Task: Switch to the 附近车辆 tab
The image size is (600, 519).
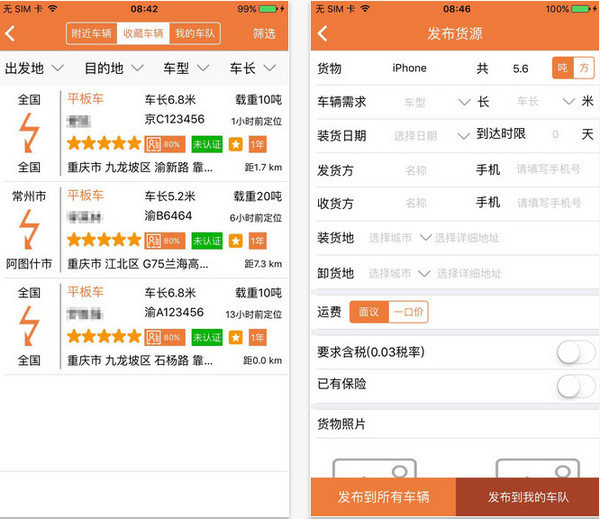Action: tap(91, 34)
